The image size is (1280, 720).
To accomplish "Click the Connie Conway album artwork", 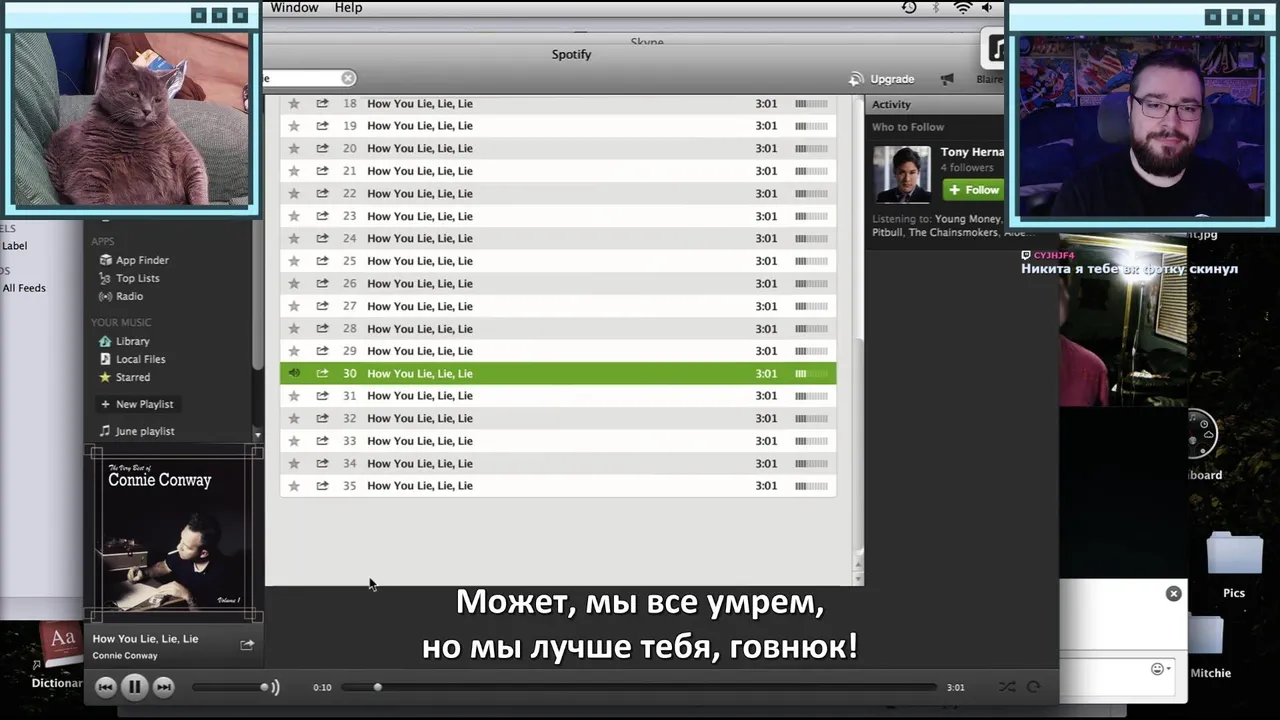I will (176, 535).
